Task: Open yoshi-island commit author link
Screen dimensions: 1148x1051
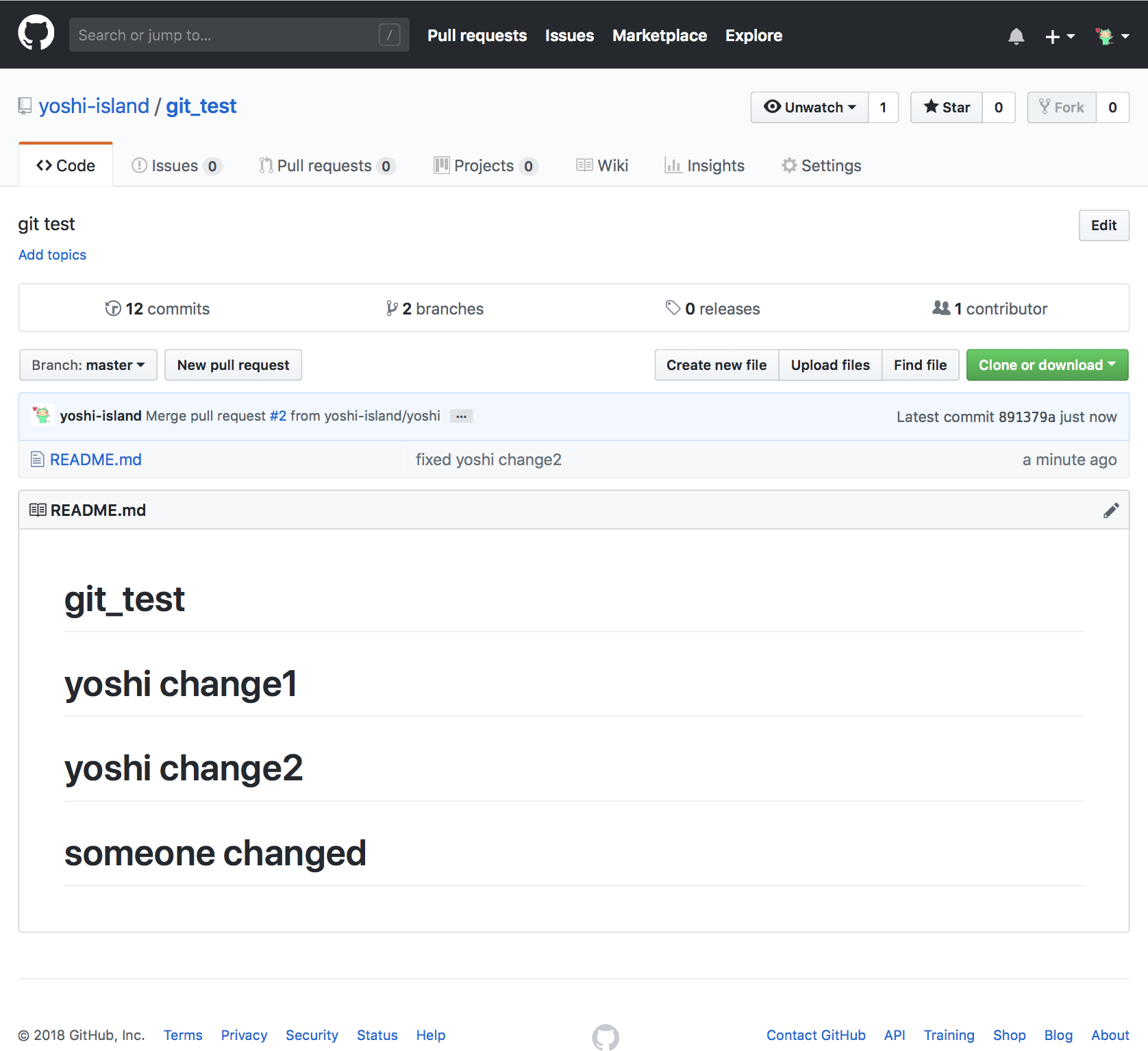Action: (x=101, y=416)
